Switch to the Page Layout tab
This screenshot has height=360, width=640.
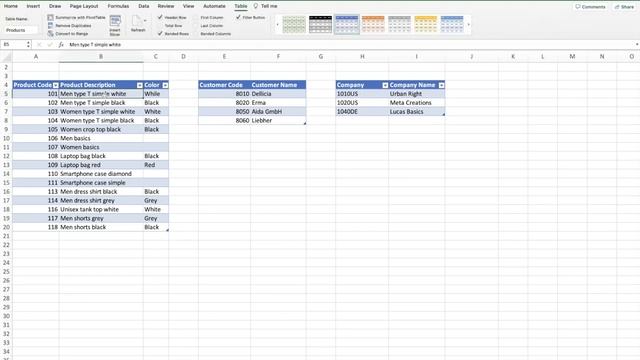[x=84, y=6]
